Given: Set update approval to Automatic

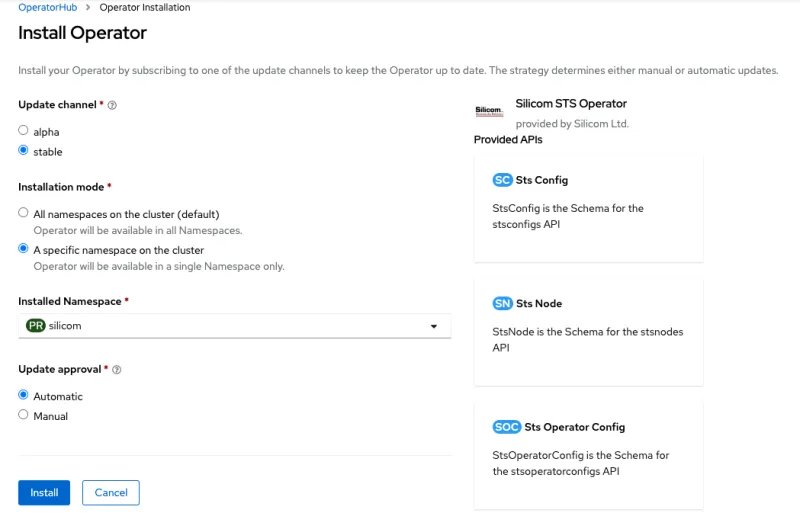Looking at the screenshot, I should pos(23,395).
